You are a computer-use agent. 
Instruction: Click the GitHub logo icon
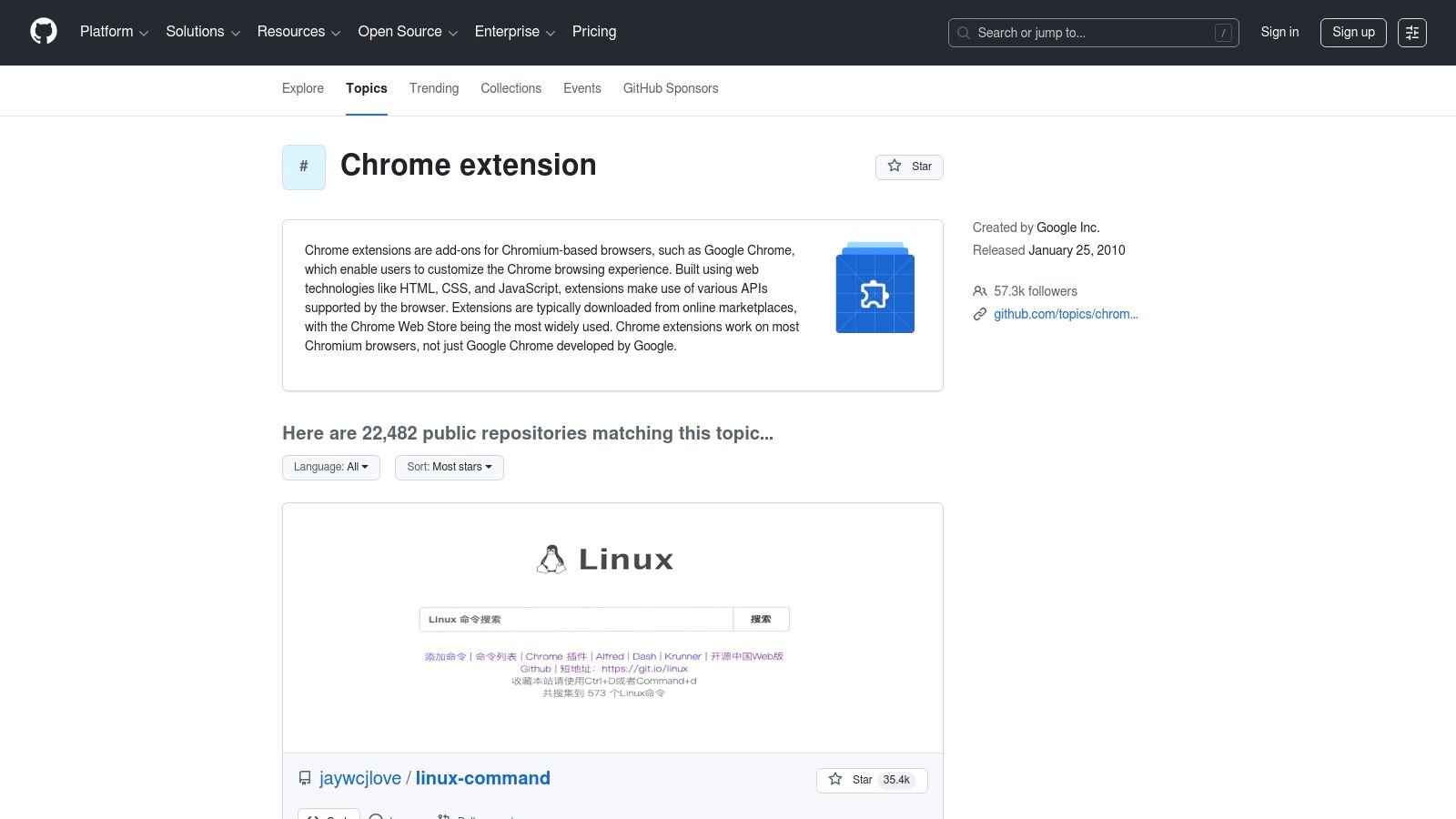(x=44, y=30)
